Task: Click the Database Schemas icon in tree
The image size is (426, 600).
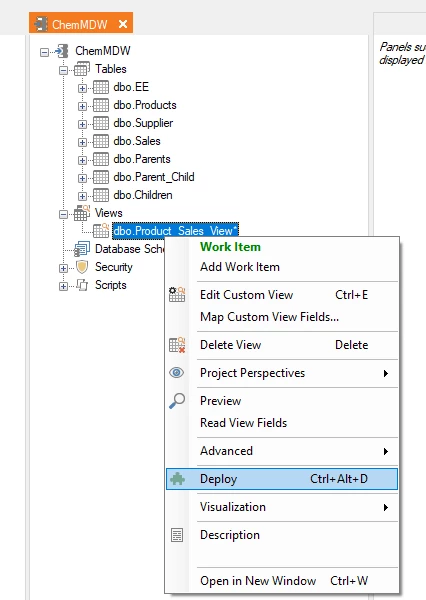Action: pyautogui.click(x=82, y=249)
